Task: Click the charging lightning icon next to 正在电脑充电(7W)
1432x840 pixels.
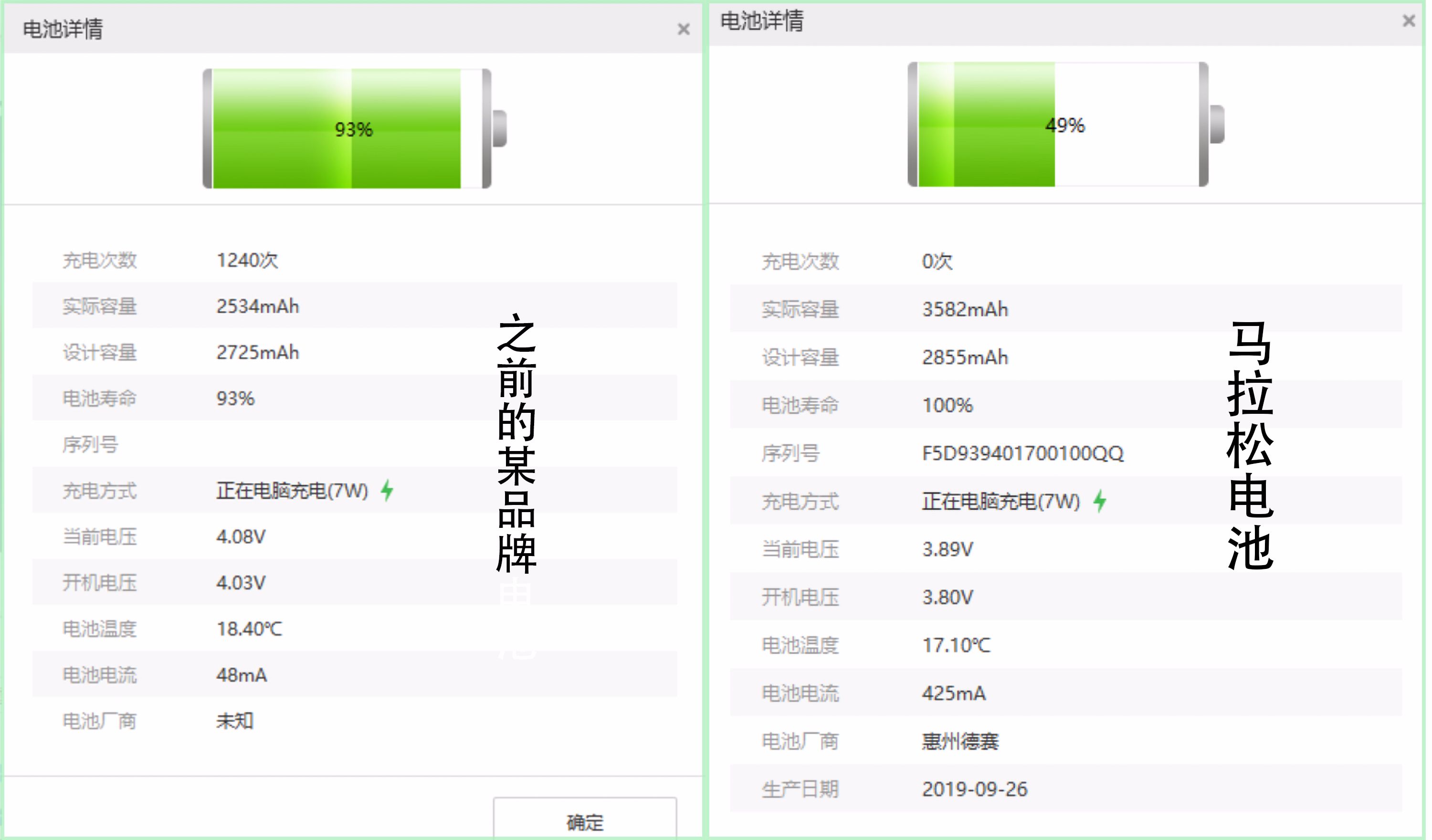Action: click(1101, 501)
